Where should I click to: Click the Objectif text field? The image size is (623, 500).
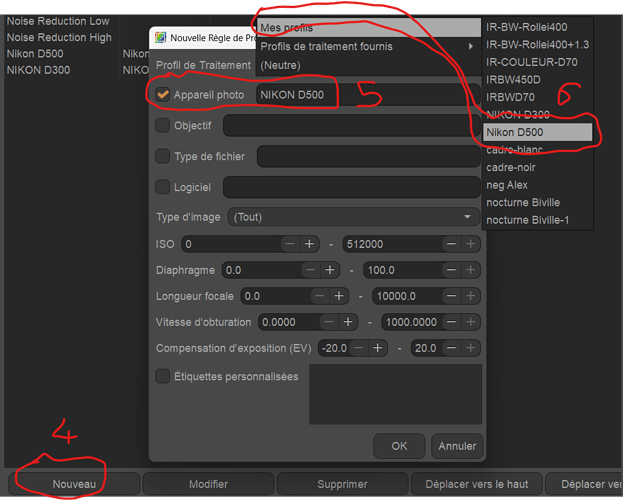352,126
